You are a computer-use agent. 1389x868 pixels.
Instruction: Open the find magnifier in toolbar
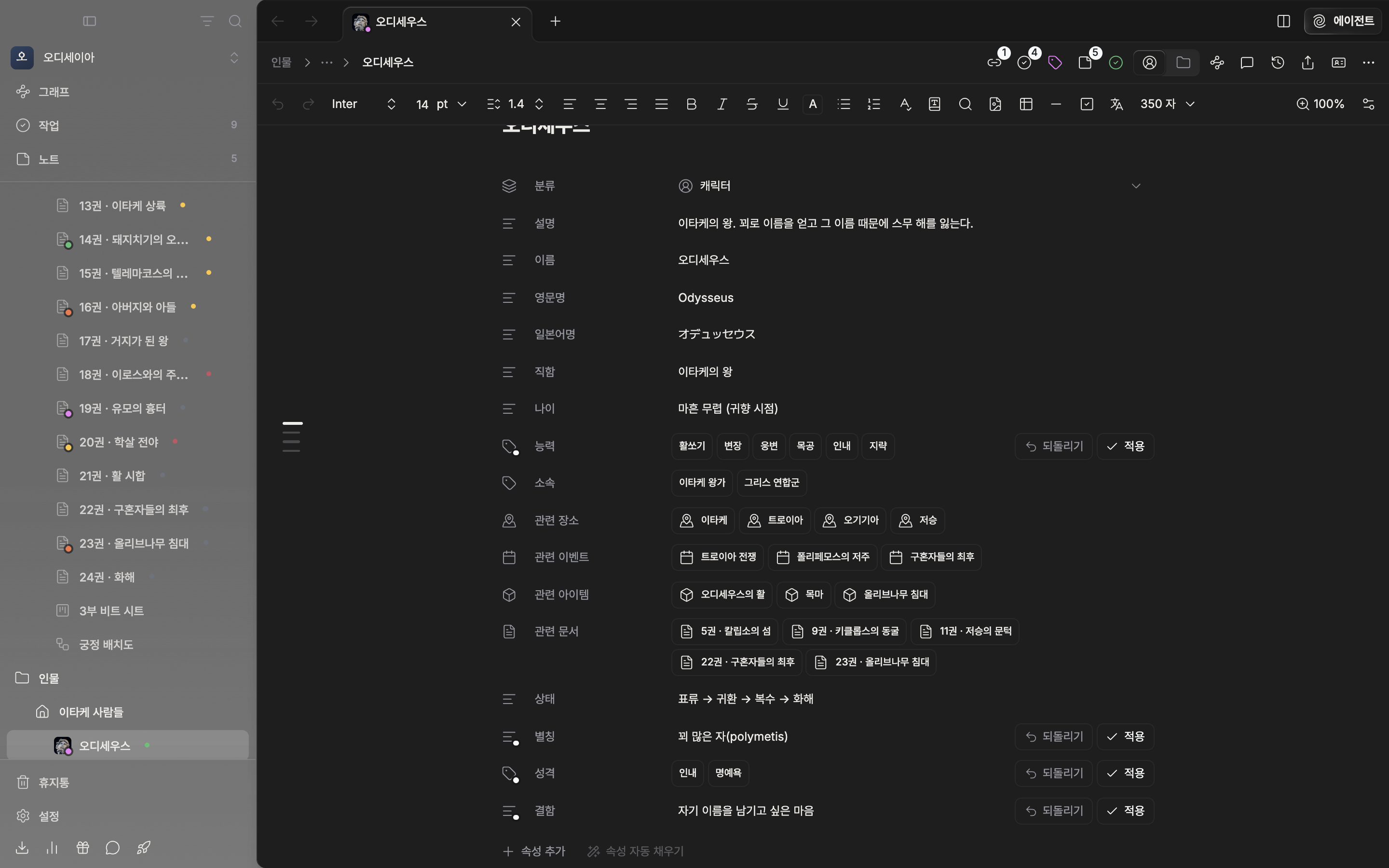pyautogui.click(x=966, y=104)
